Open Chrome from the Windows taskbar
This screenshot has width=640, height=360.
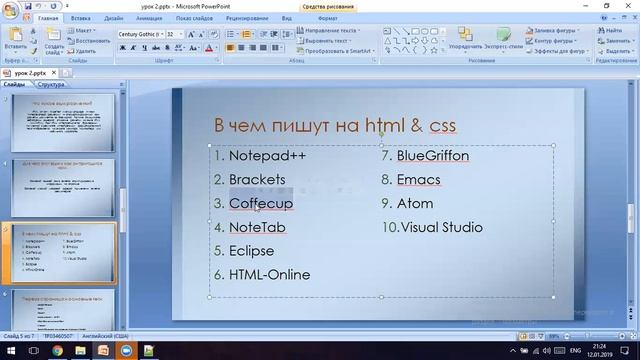pos(58,351)
